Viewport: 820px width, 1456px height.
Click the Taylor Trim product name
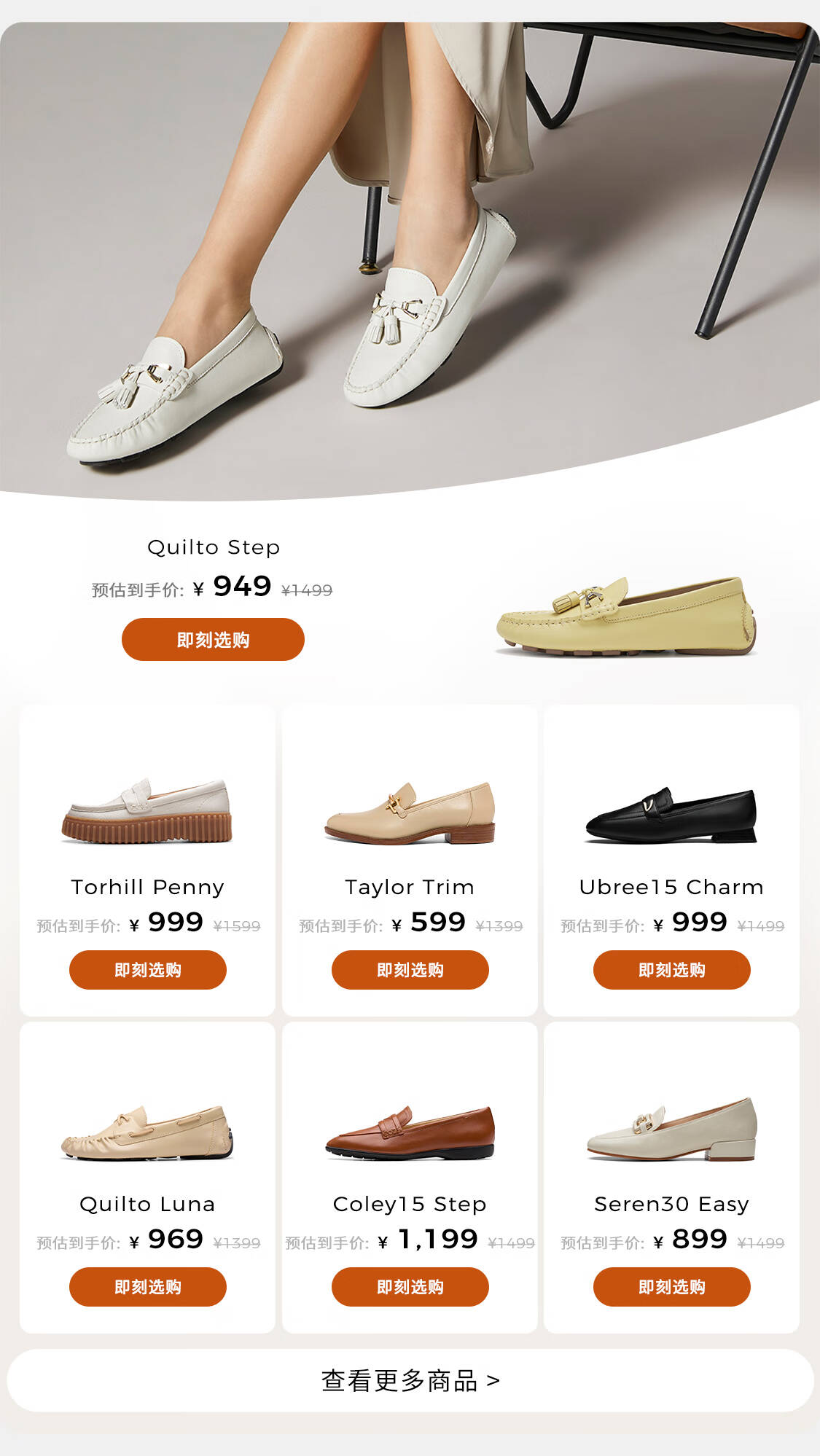click(410, 887)
